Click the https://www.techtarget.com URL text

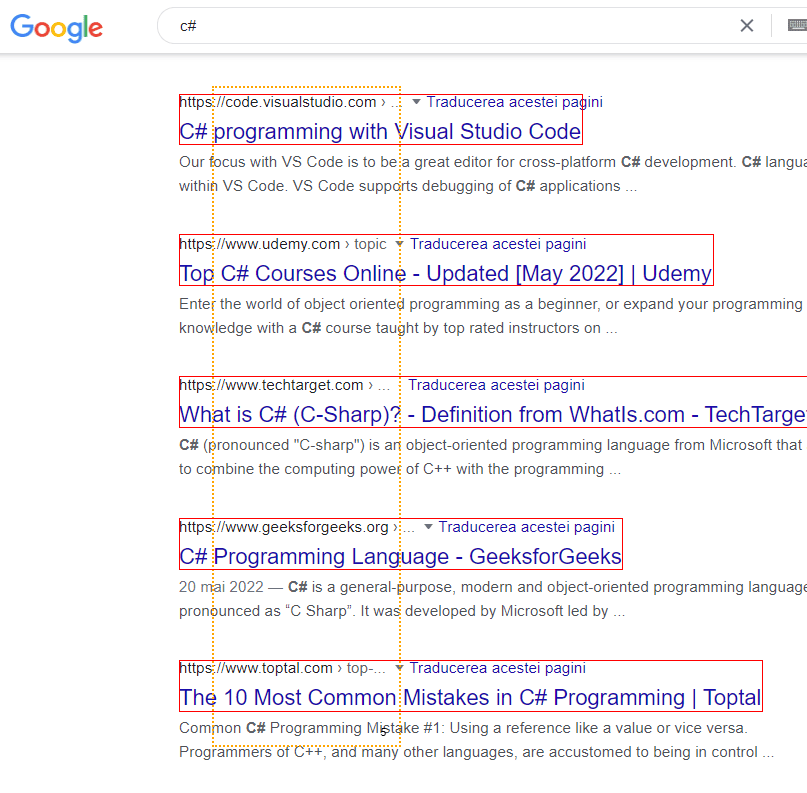pyautogui.click(x=271, y=385)
